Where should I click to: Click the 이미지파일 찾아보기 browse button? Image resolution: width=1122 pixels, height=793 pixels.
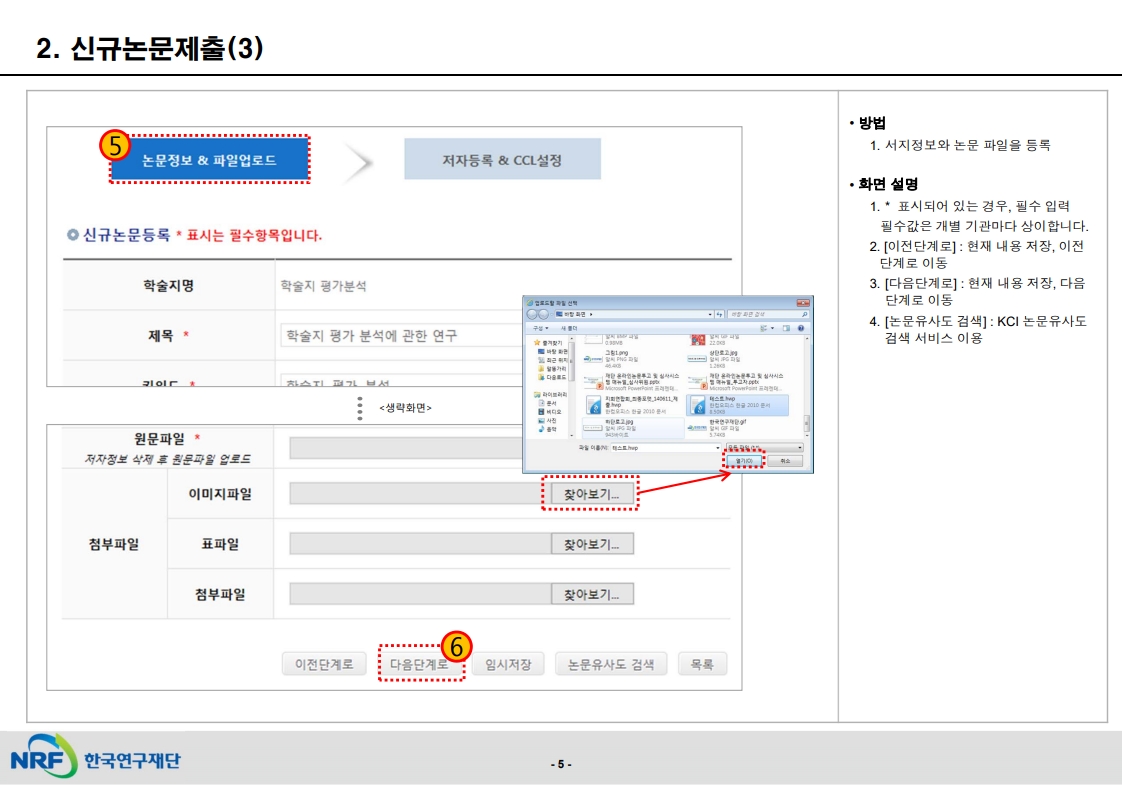(x=592, y=494)
